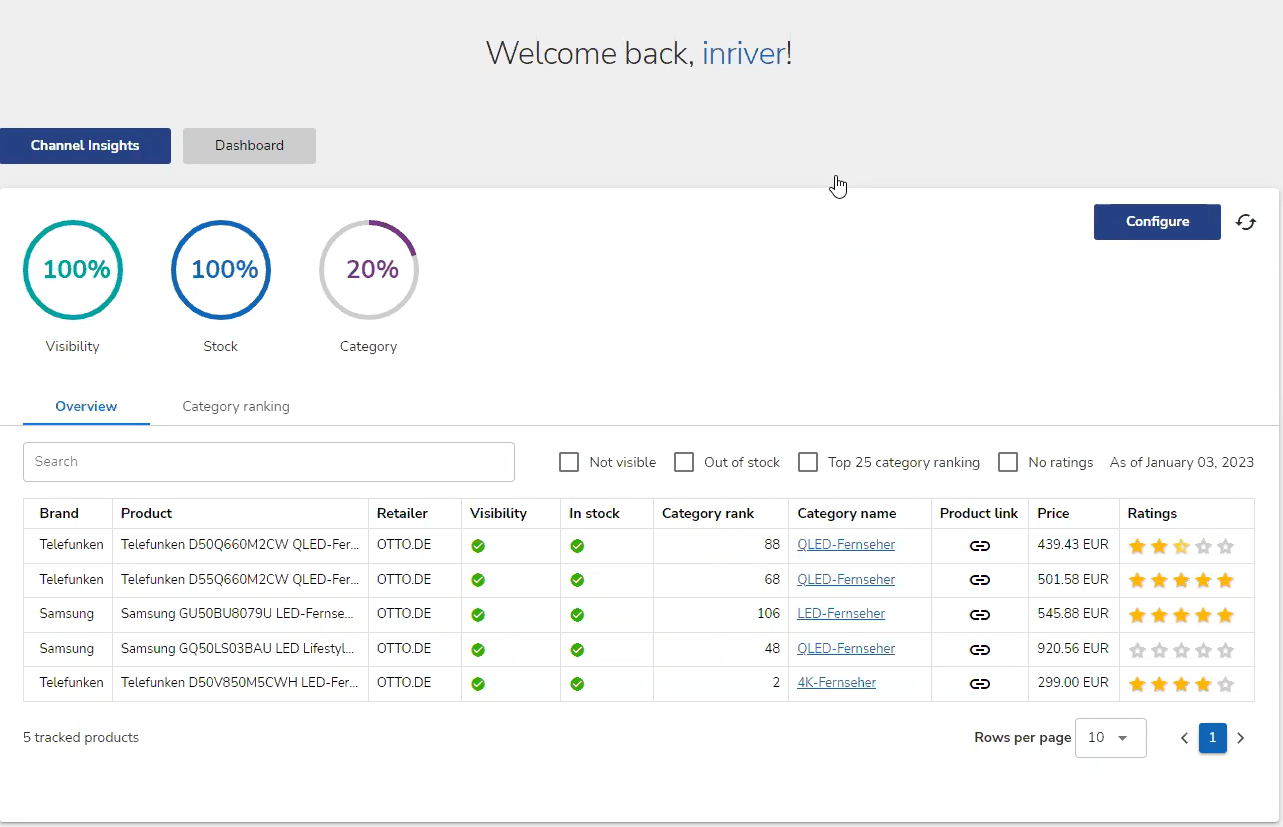Image resolution: width=1283 pixels, height=827 pixels.
Task: Go to next page arrow
Action: point(1241,738)
